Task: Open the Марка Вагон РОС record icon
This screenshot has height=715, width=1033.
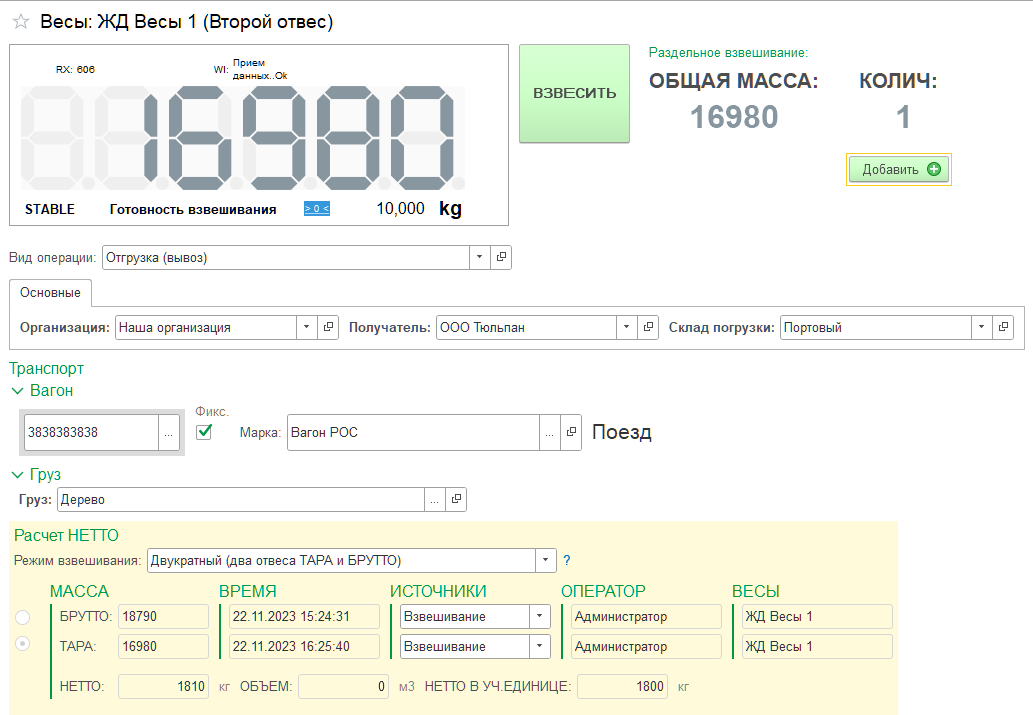Action: click(571, 432)
